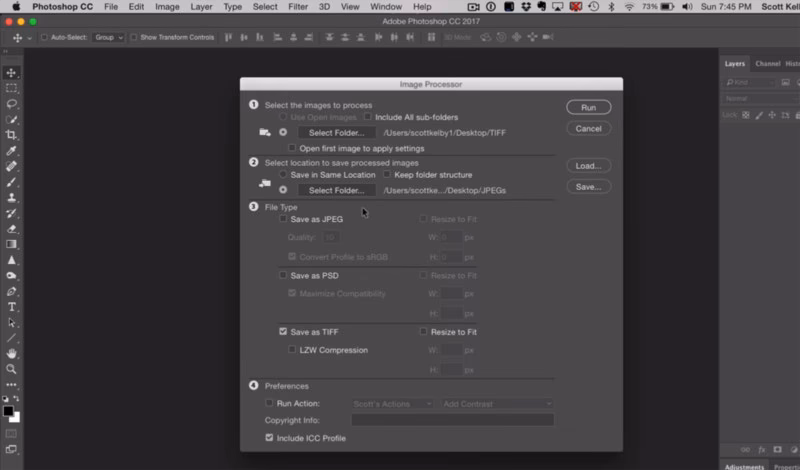Select the Move tool
The height and width of the screenshot is (470, 800).
click(11, 73)
